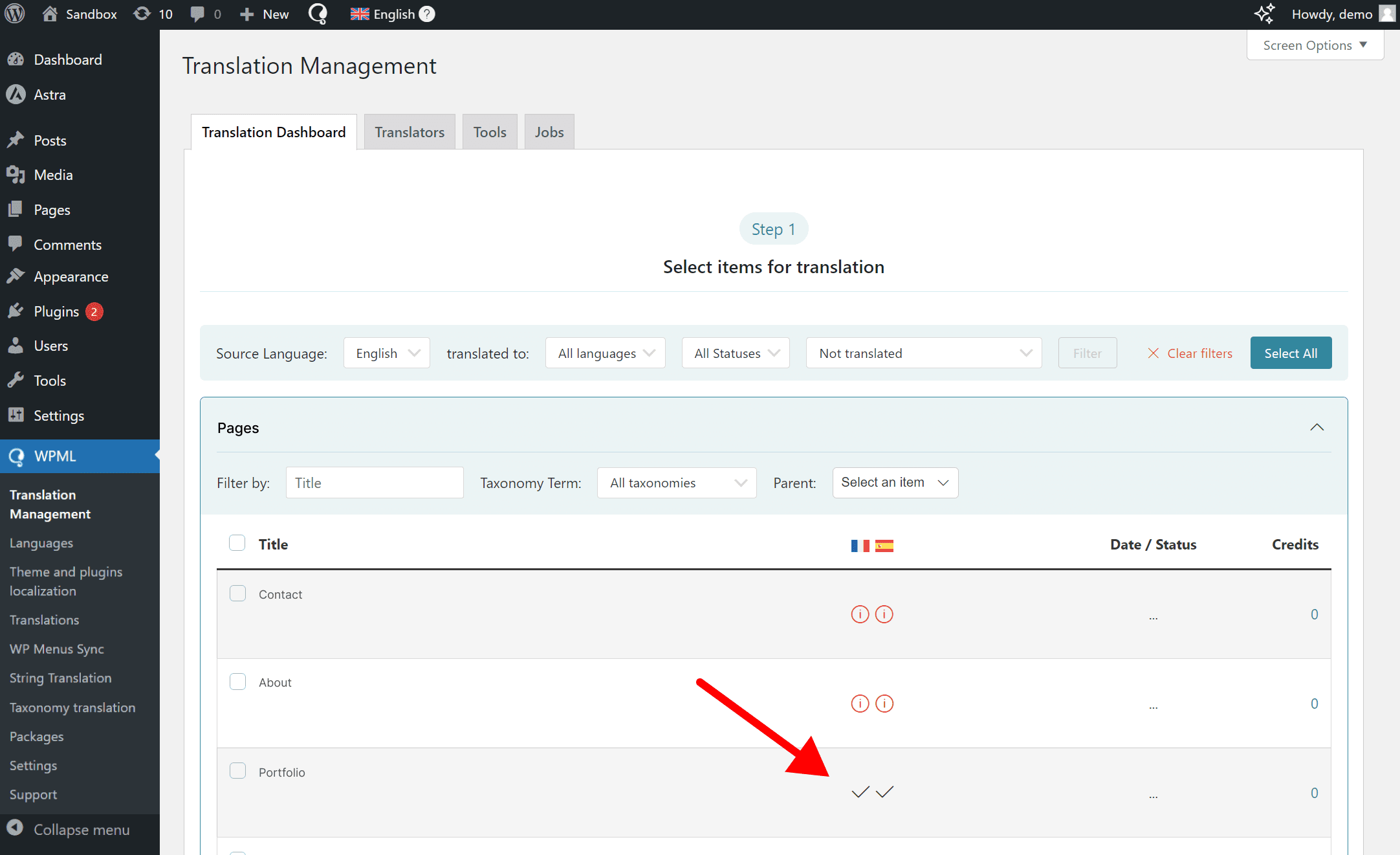Open the Parent Select an item dropdown
The width and height of the screenshot is (1400, 855).
895,482
